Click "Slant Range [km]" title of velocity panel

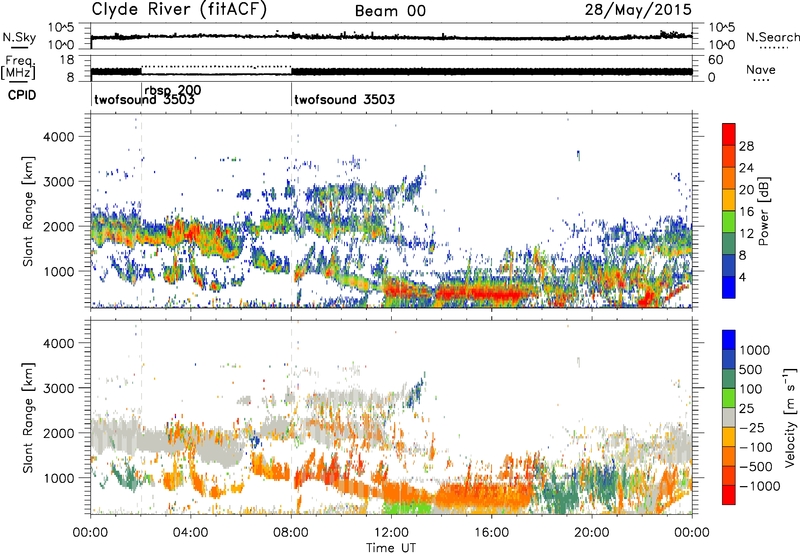pyautogui.click(x=28, y=417)
